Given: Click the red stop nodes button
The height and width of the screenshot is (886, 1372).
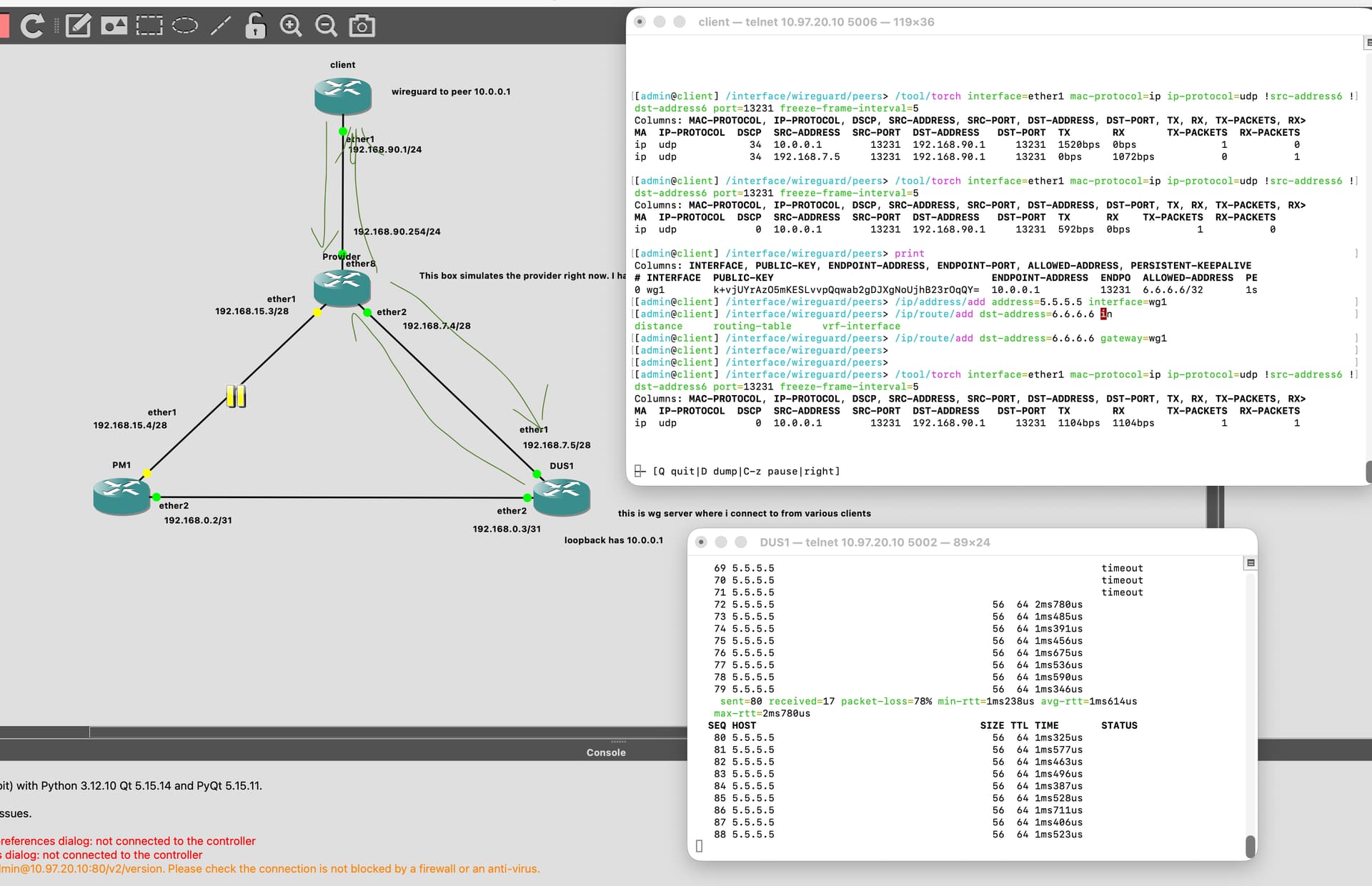Looking at the screenshot, I should (4, 26).
